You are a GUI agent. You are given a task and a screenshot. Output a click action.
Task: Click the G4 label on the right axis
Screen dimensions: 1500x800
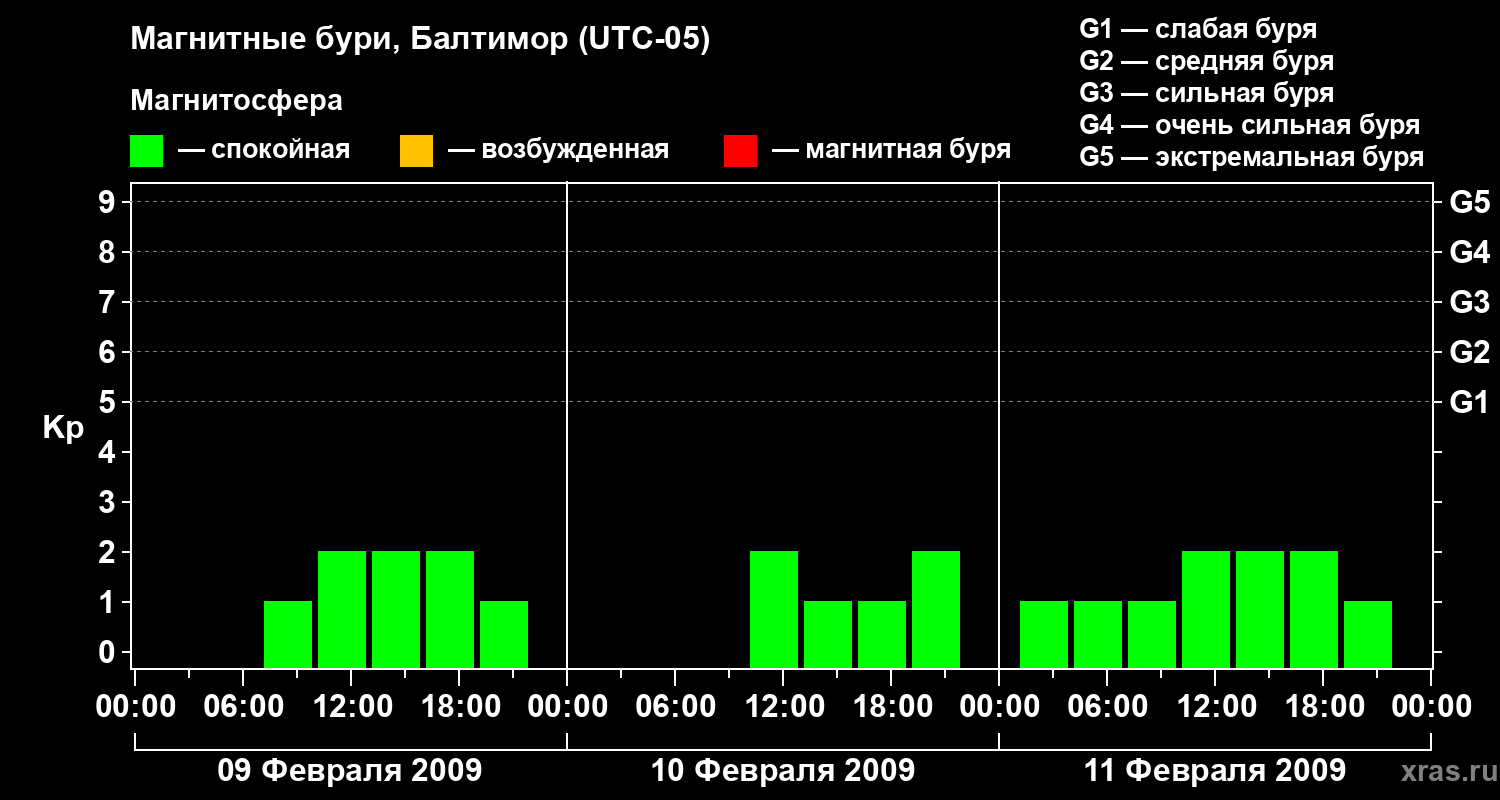(1470, 252)
